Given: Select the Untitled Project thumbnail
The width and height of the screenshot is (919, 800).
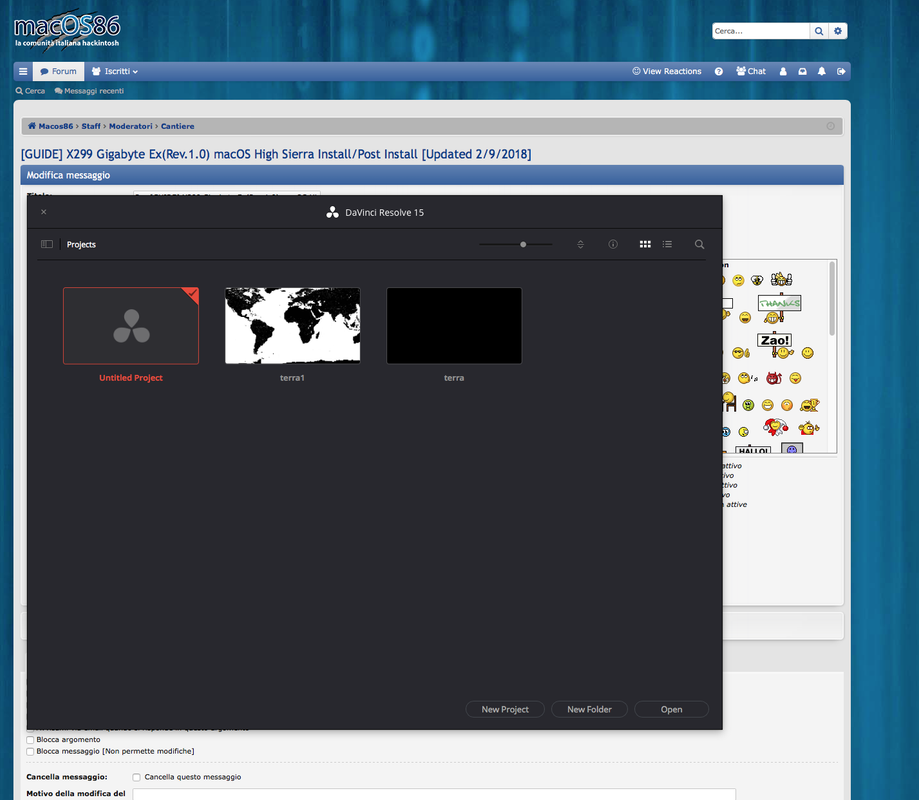Looking at the screenshot, I should tap(131, 326).
